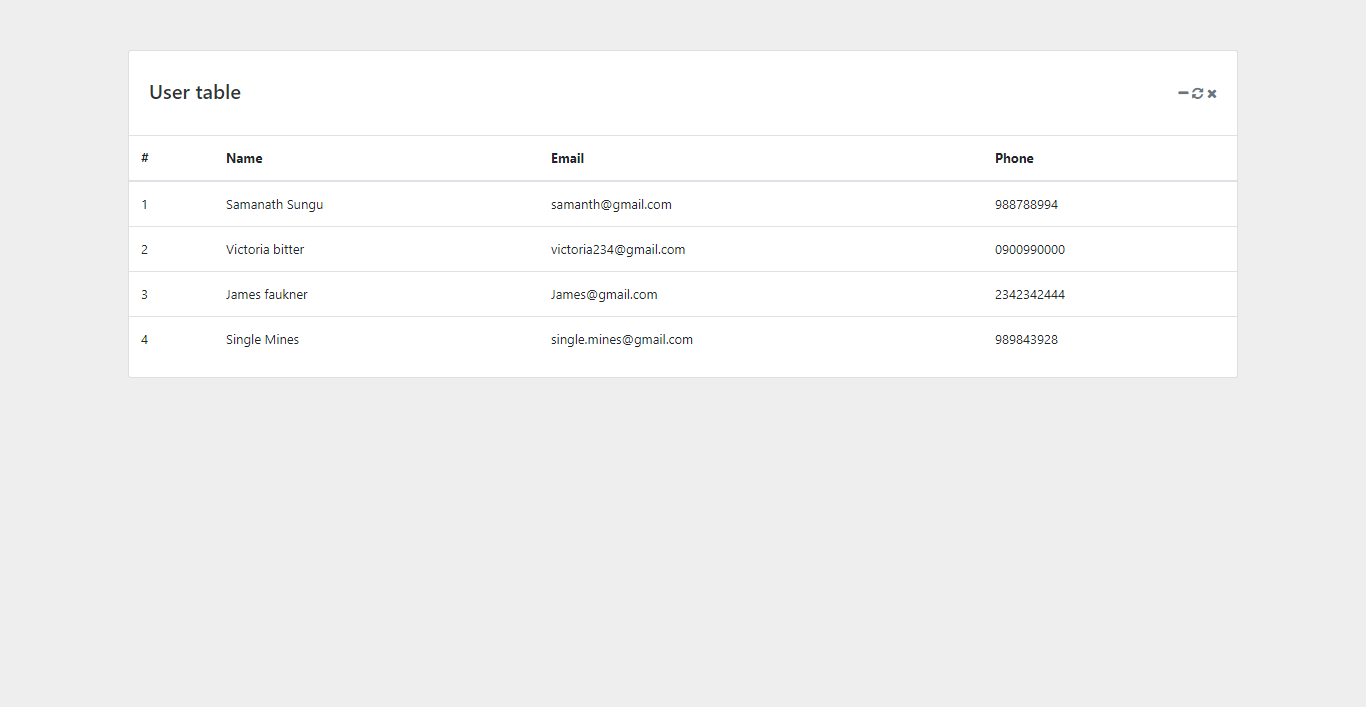Select the name Samanath Sungu
The height and width of the screenshot is (707, 1366).
coord(274,204)
